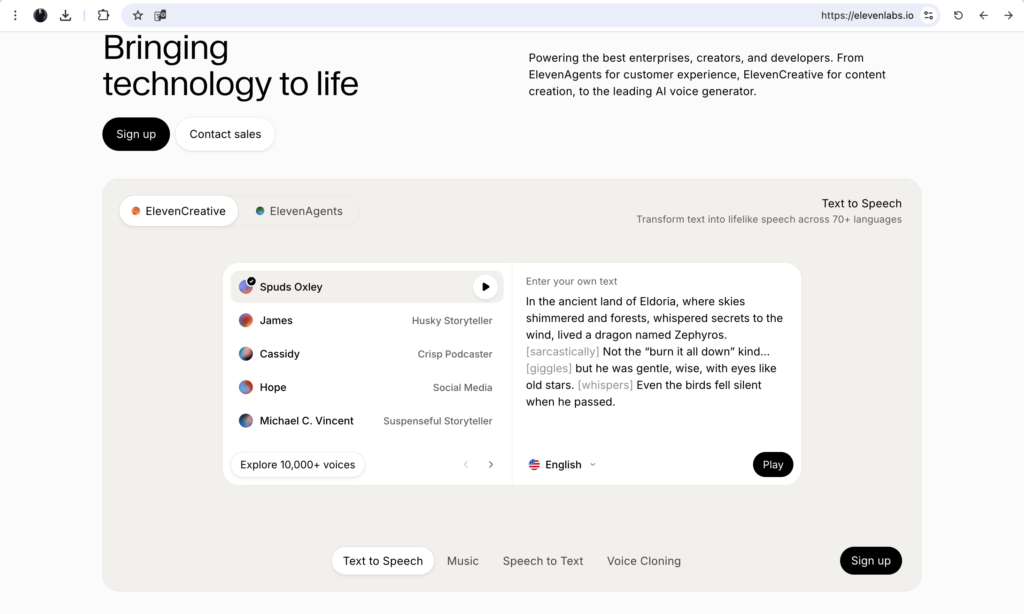This screenshot has width=1024, height=614.
Task: Go to next voices page arrow
Action: 491,465
